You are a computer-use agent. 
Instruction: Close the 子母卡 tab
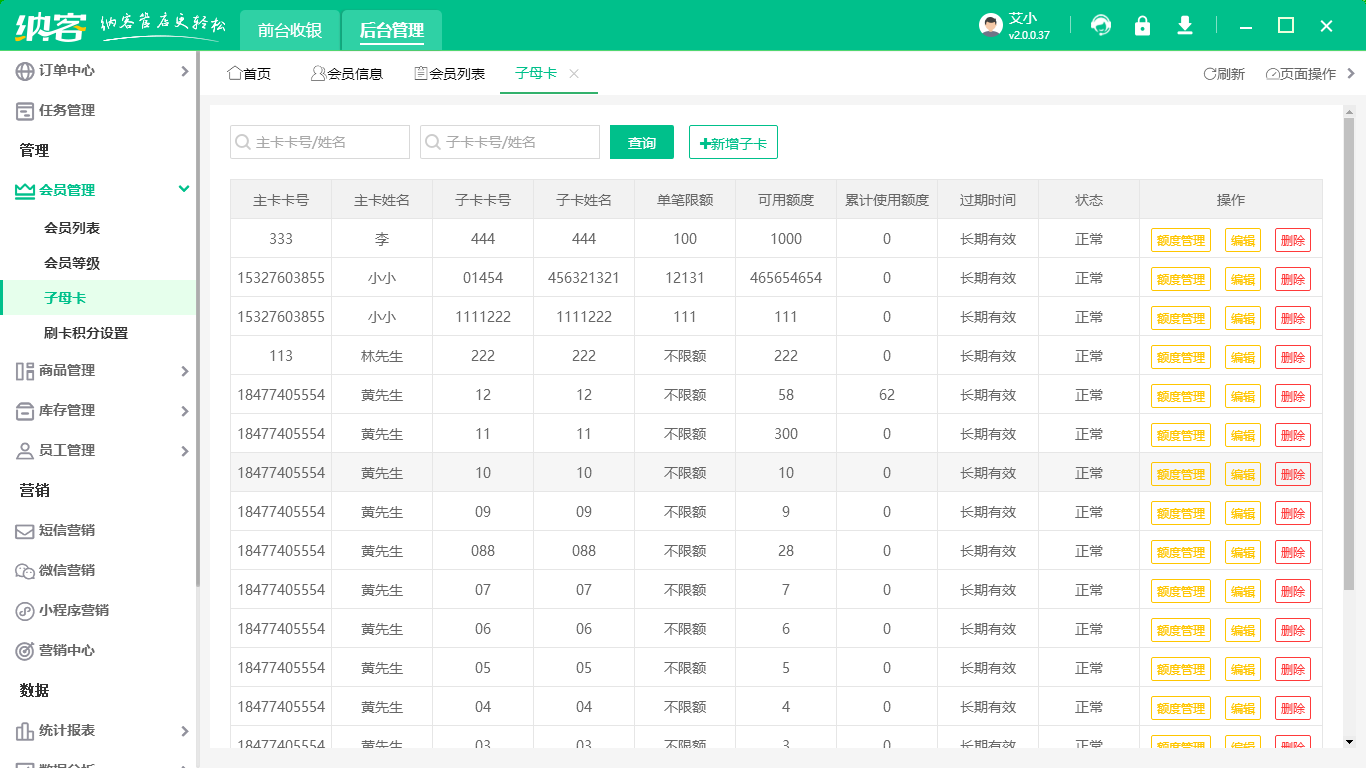[x=574, y=73]
